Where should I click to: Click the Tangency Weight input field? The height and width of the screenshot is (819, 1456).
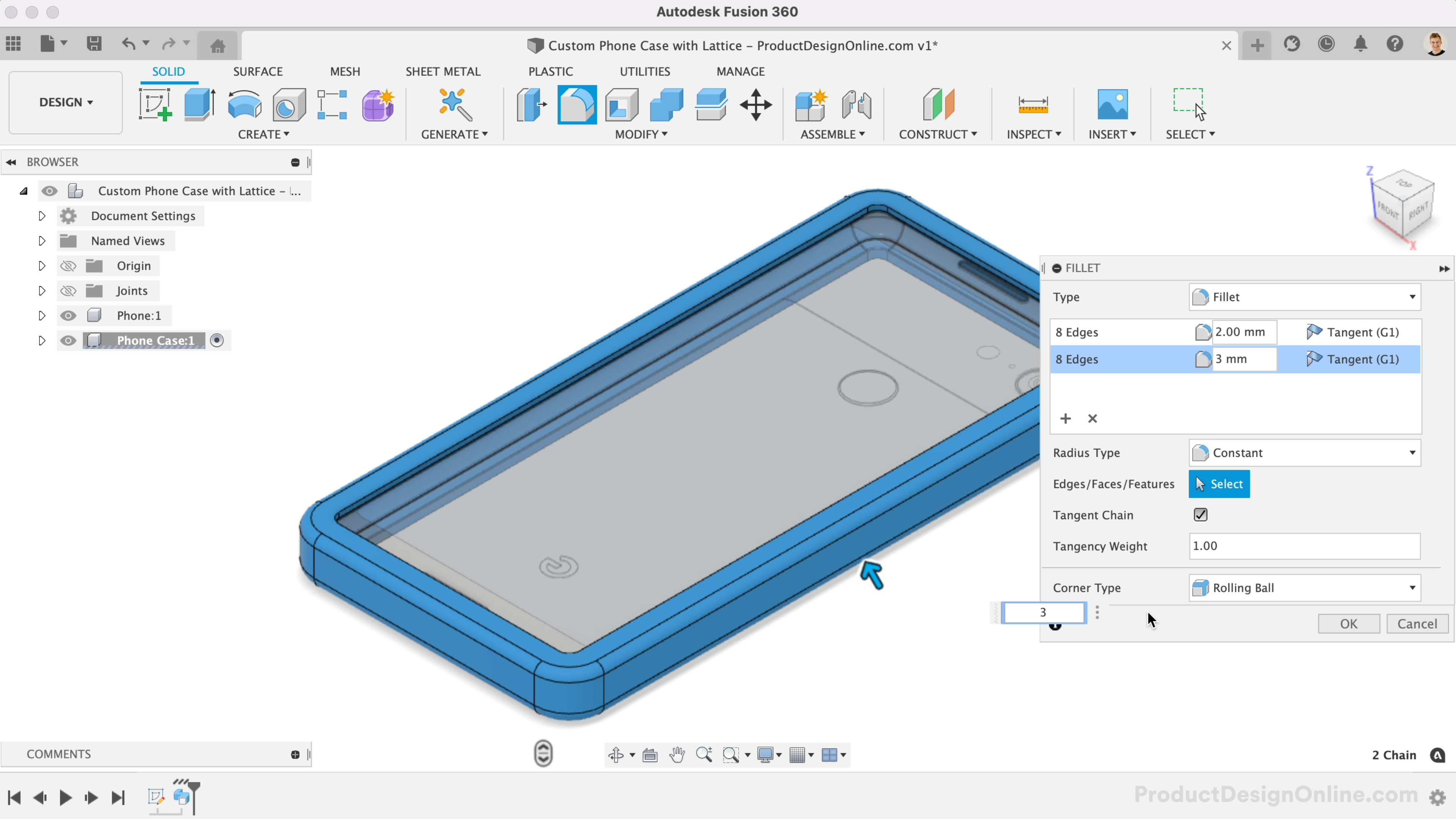1304,546
